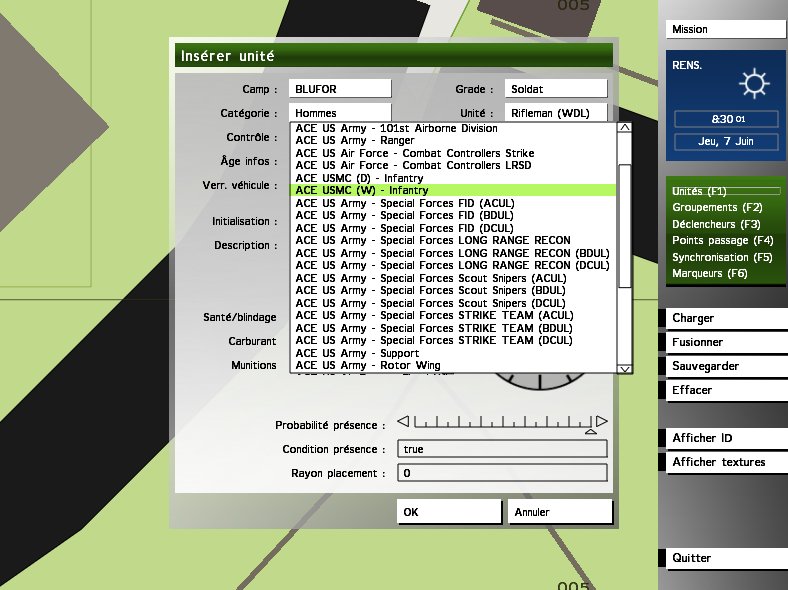Switch to Groupements (F2) mode
The height and width of the screenshot is (590, 788).
(x=717, y=207)
